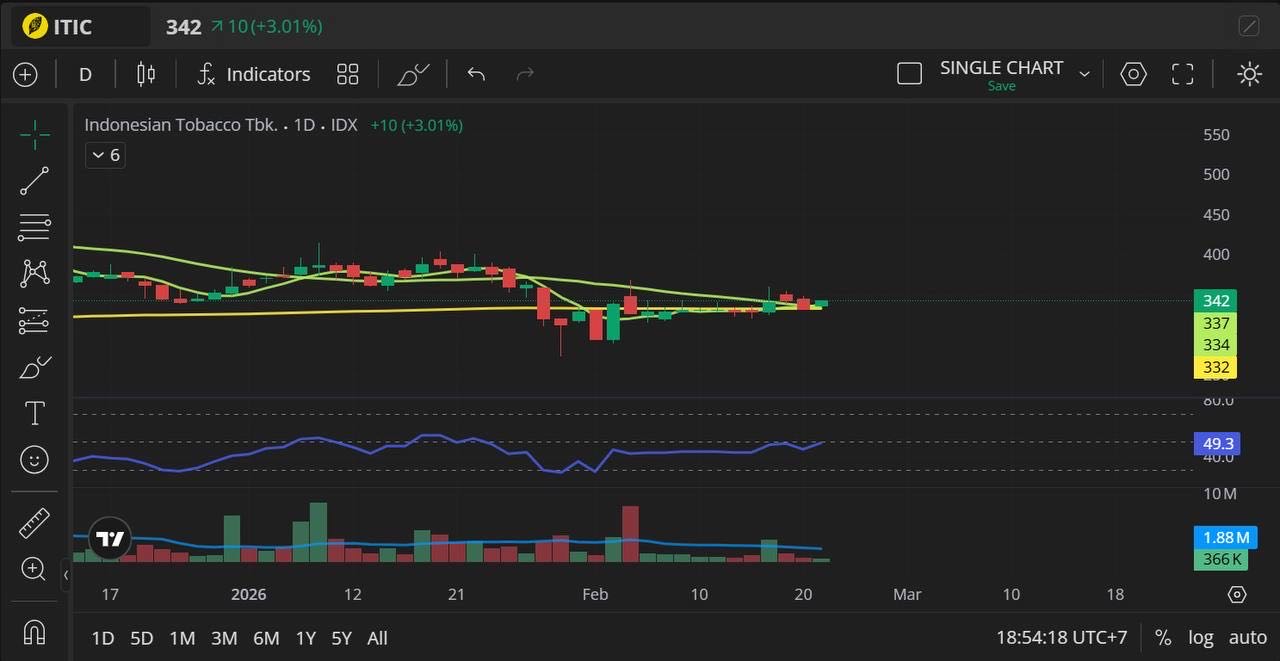This screenshot has width=1280, height=661.
Task: Open the layout templates grid
Action: coord(347,74)
